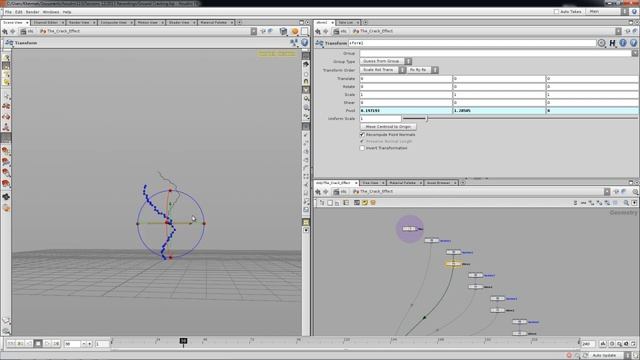Adjust the Uniform Scale slider
The image size is (640, 360).
coord(427,118)
